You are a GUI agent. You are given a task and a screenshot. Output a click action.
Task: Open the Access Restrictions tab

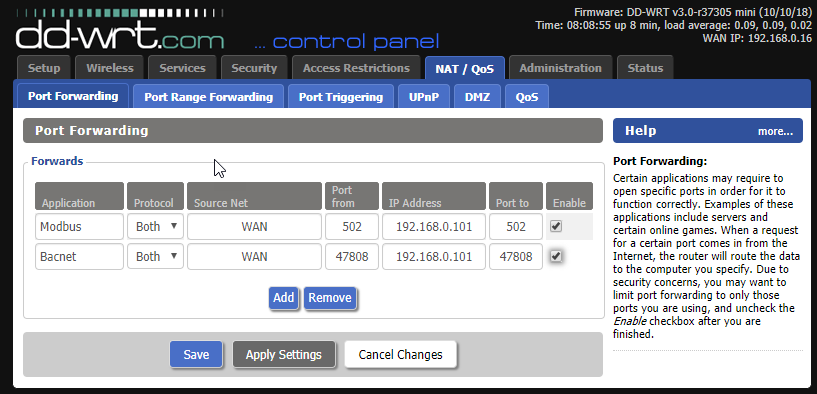[x=356, y=68]
